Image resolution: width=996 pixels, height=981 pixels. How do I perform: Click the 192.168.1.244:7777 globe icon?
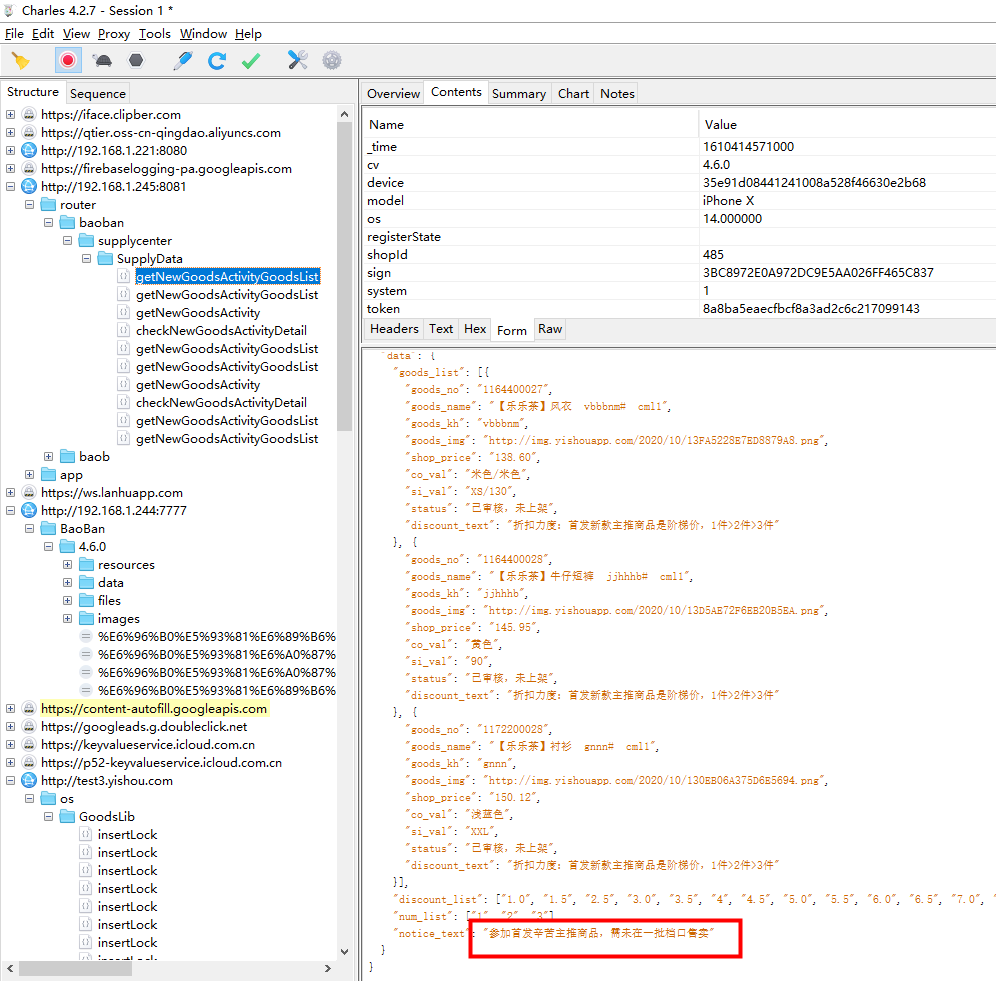29,510
